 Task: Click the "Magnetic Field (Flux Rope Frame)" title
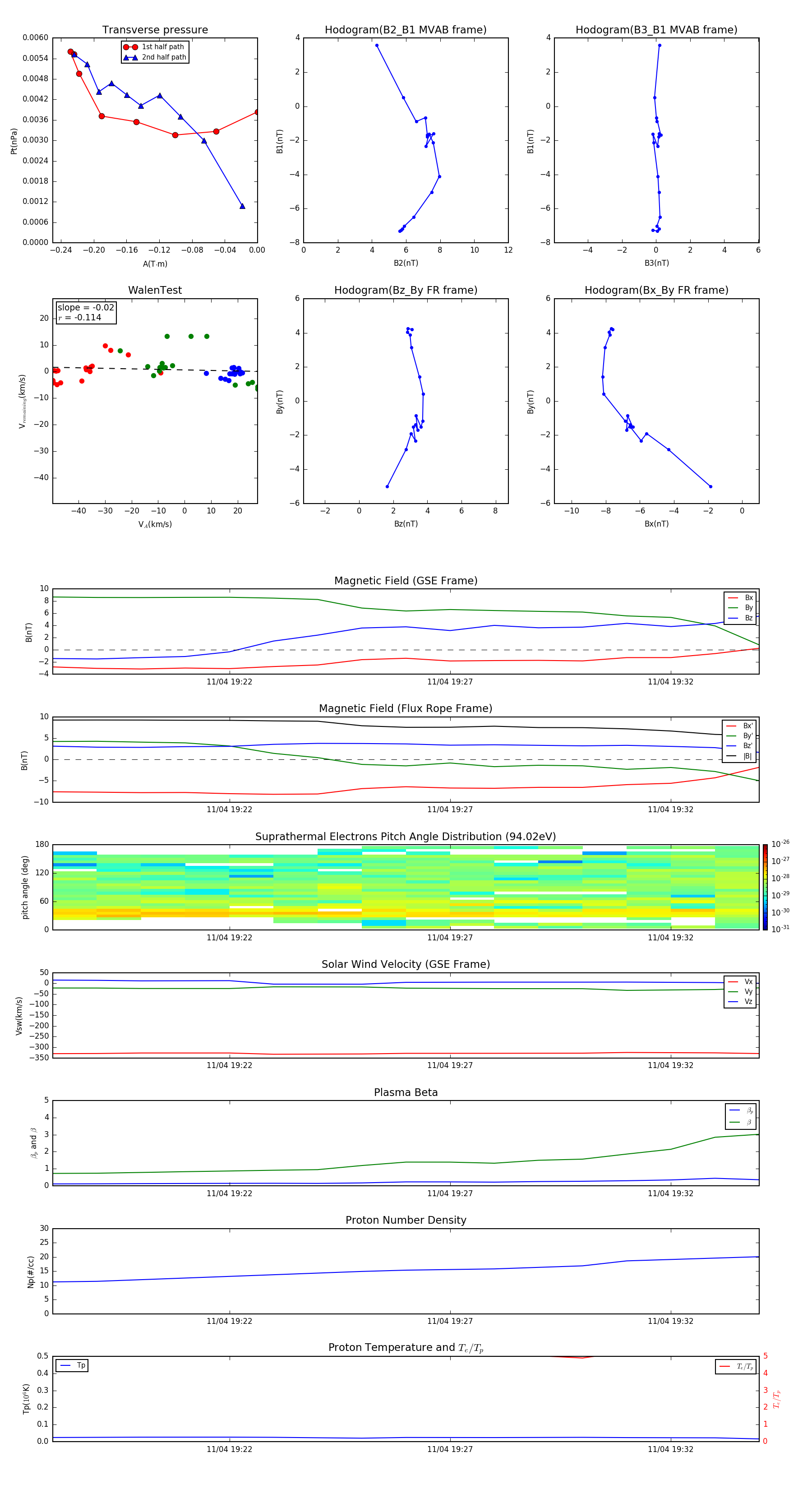click(406, 709)
